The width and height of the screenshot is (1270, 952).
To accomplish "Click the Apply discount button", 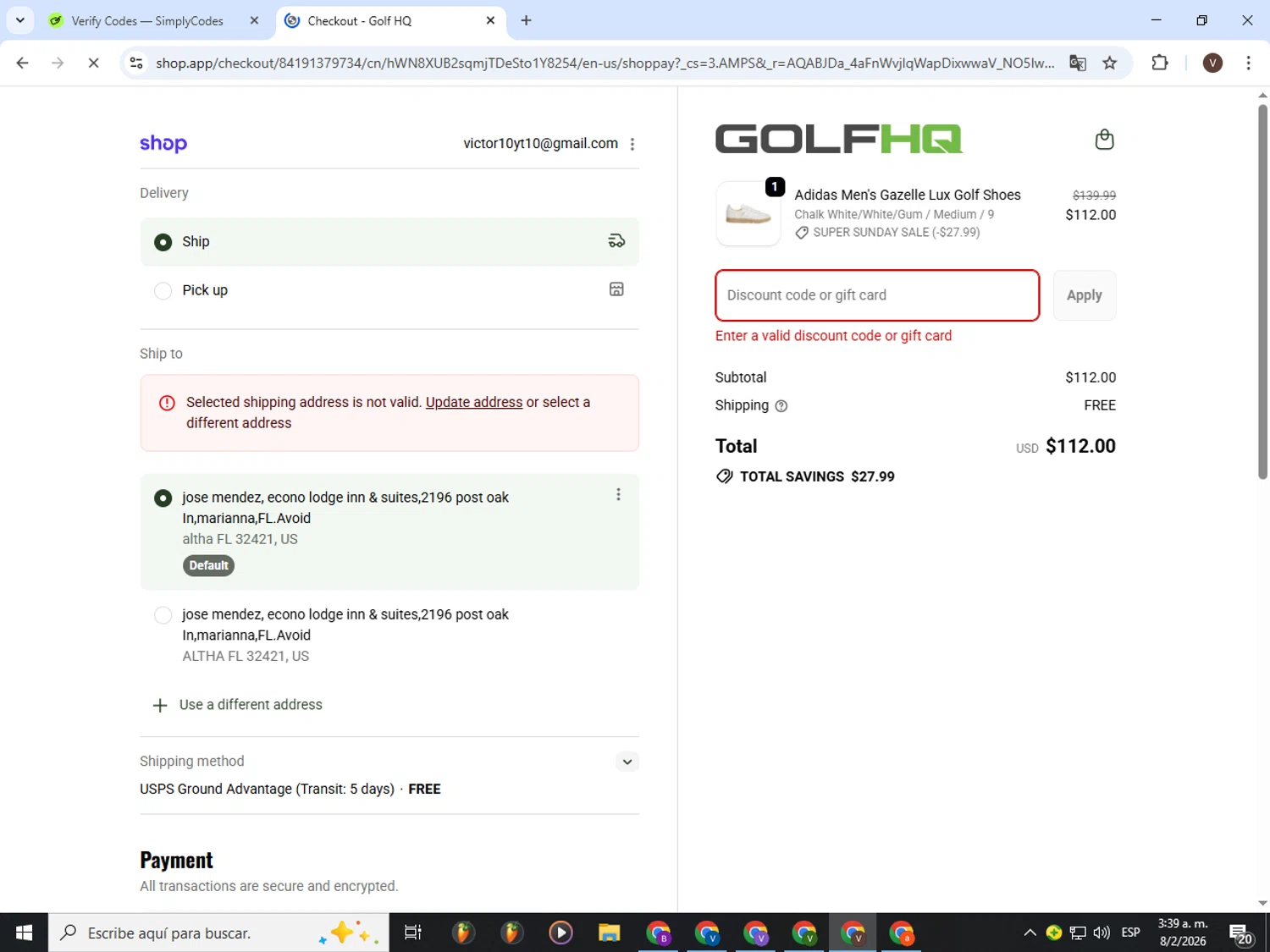I will (x=1085, y=295).
